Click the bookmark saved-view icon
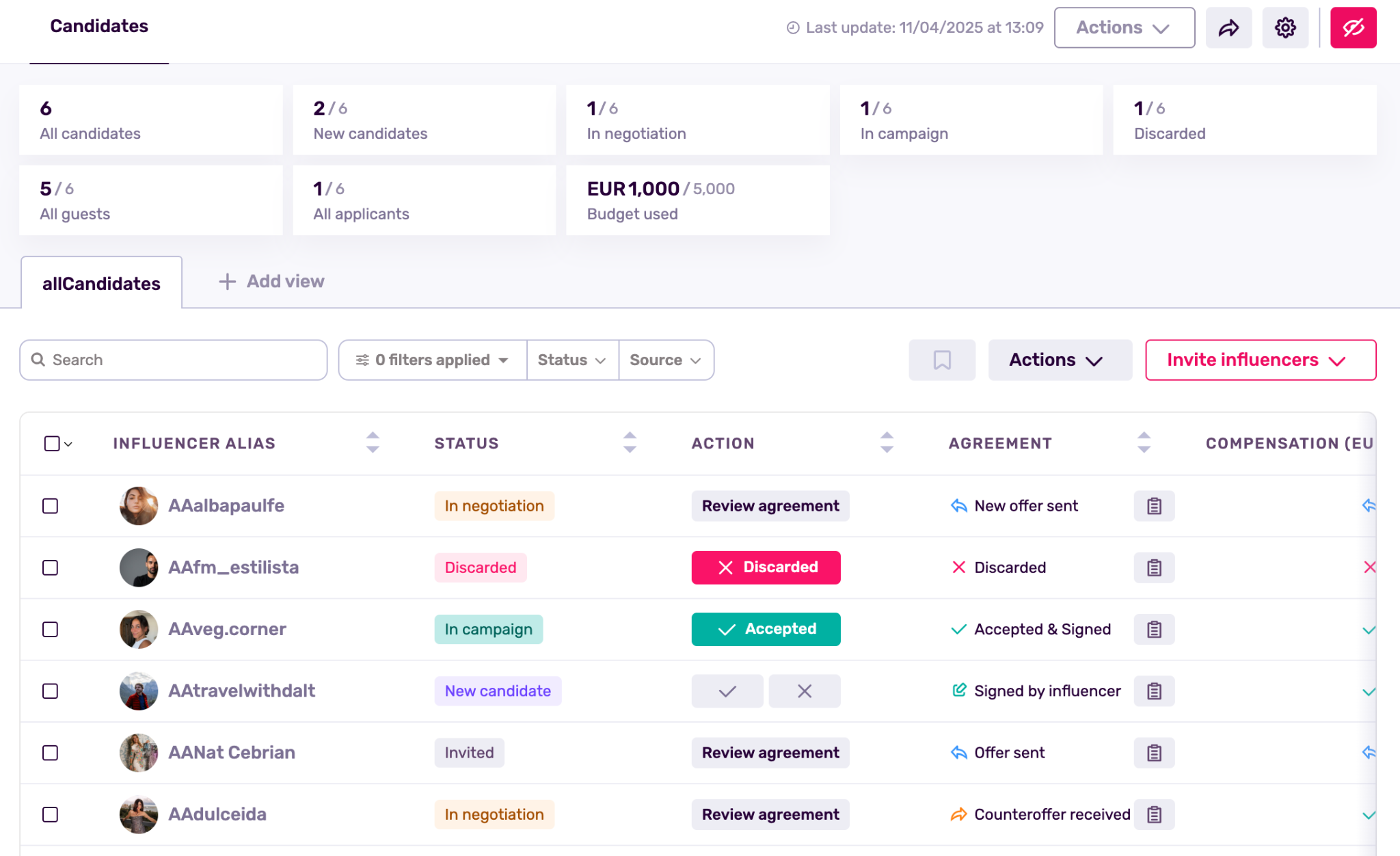Image resolution: width=1400 pixels, height=856 pixels. [941, 360]
